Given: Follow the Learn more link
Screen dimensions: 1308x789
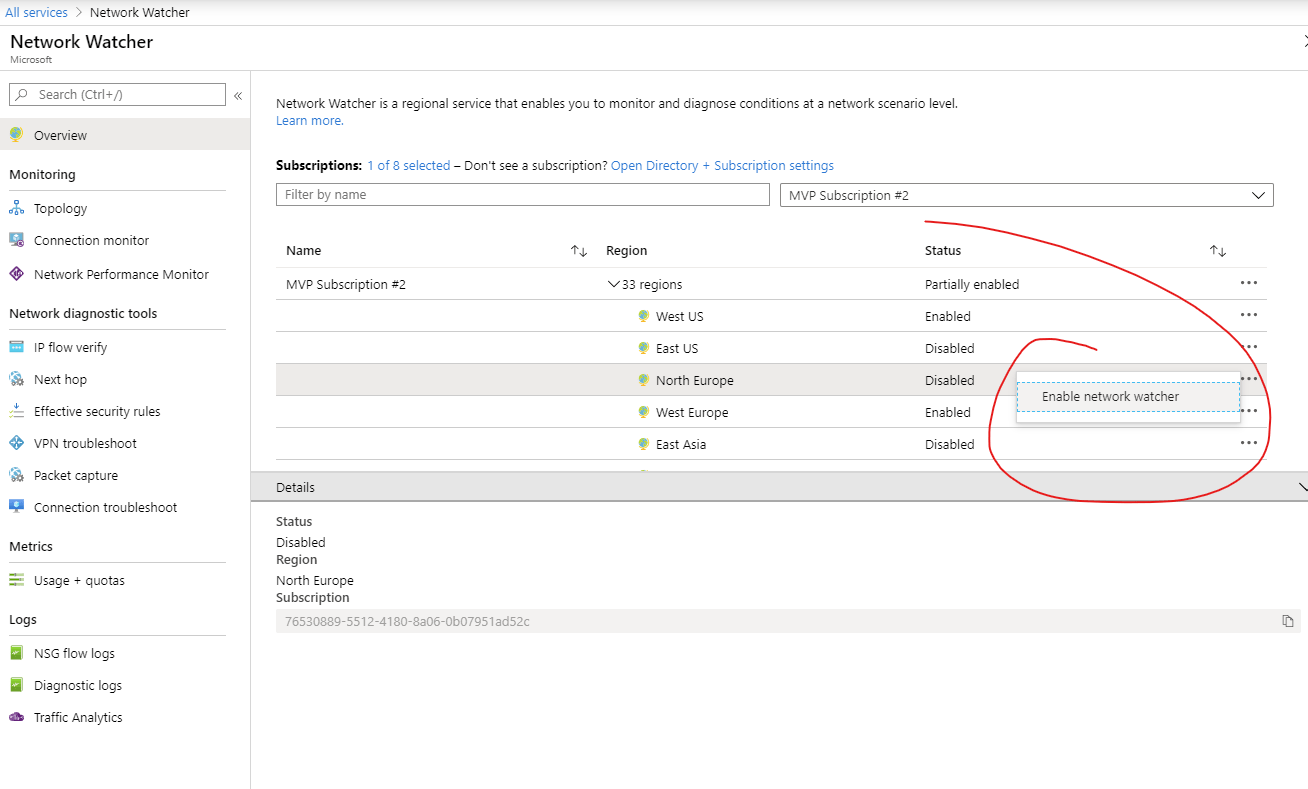Looking at the screenshot, I should coord(309,121).
